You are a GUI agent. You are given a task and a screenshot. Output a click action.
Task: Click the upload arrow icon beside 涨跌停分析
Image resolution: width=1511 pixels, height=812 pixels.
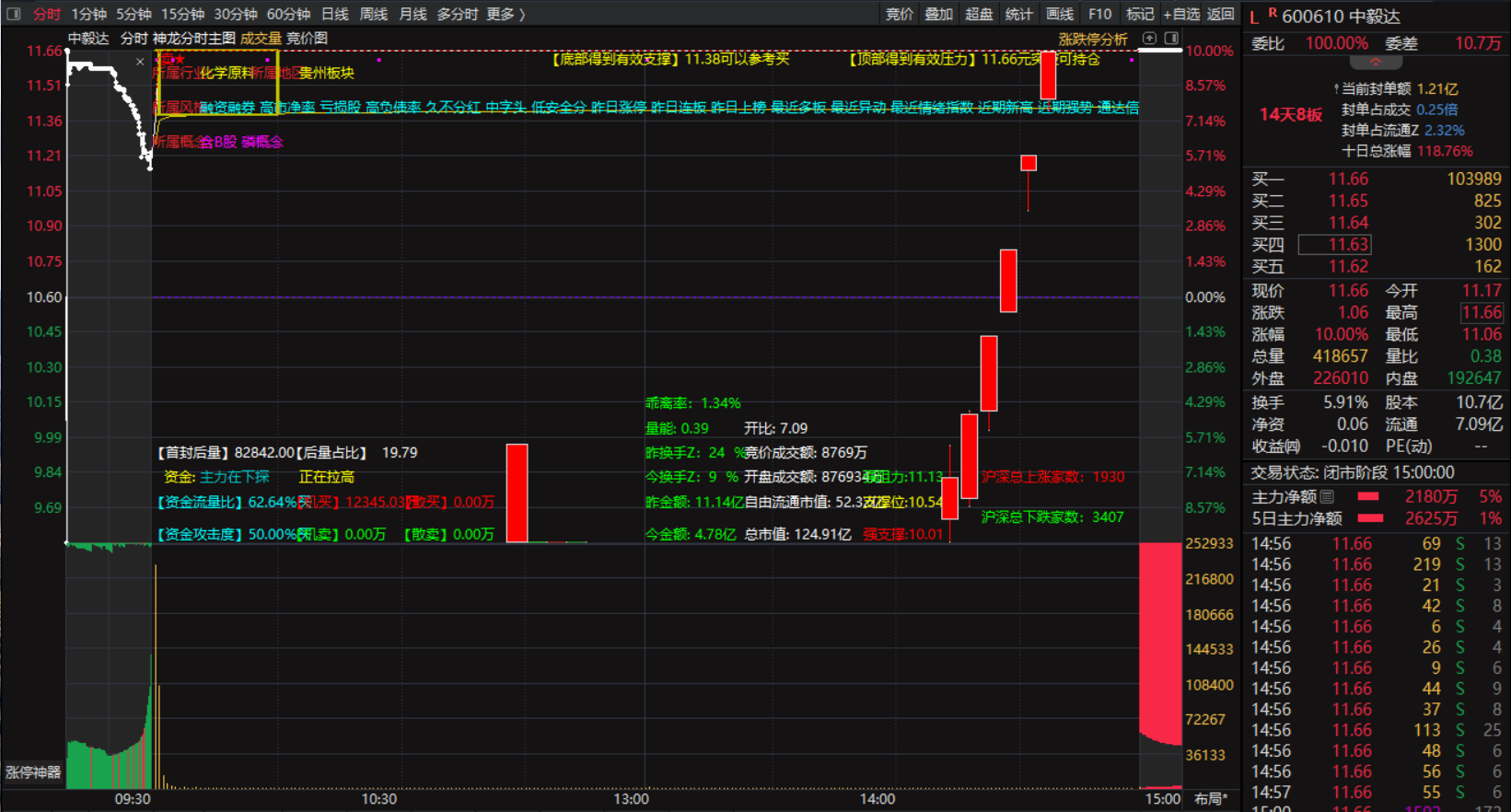(1149, 38)
